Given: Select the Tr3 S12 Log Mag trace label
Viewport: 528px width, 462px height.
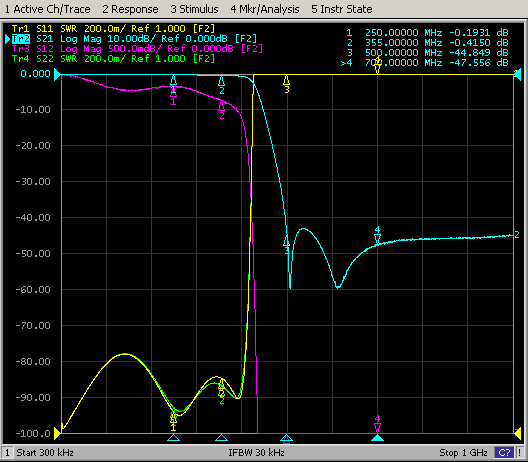Looking at the screenshot, I should (137, 49).
